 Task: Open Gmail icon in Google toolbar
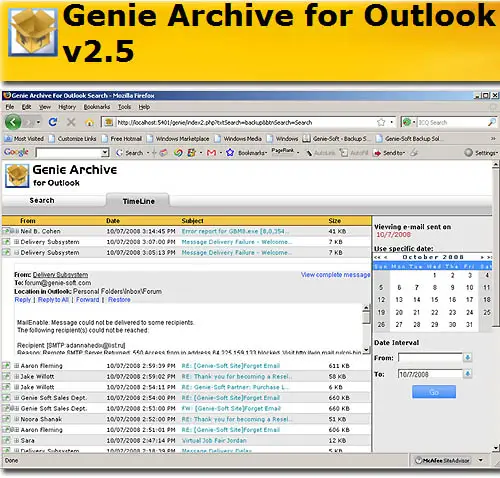(211, 153)
